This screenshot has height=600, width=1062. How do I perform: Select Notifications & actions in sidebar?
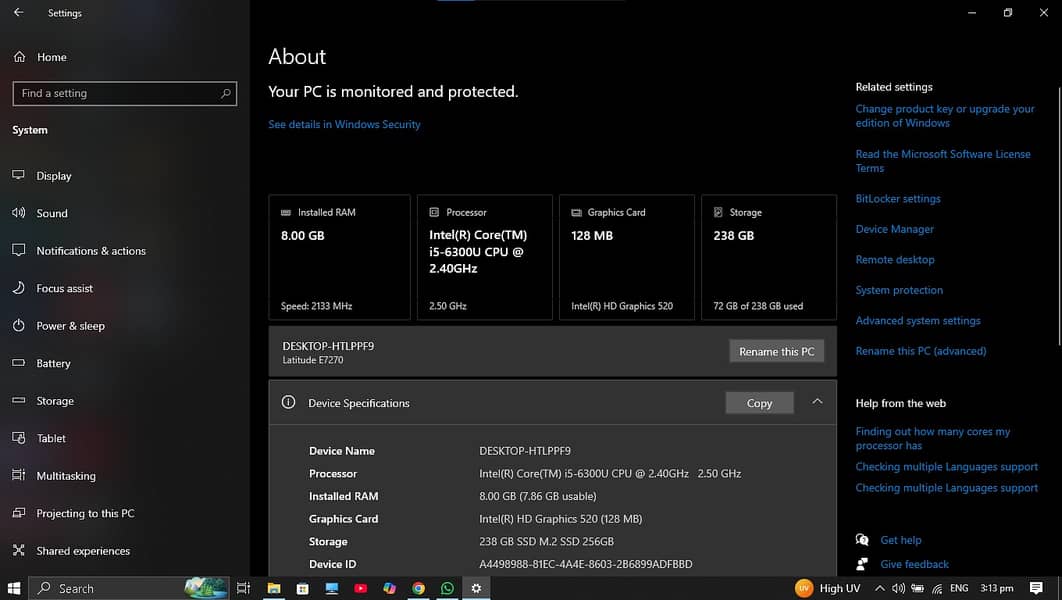point(91,251)
